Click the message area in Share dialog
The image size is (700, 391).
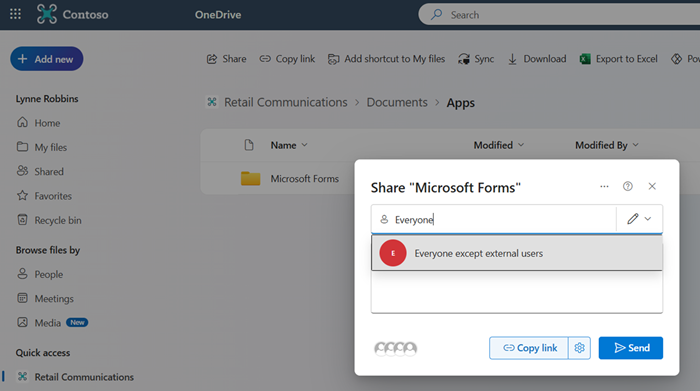[x=517, y=291]
